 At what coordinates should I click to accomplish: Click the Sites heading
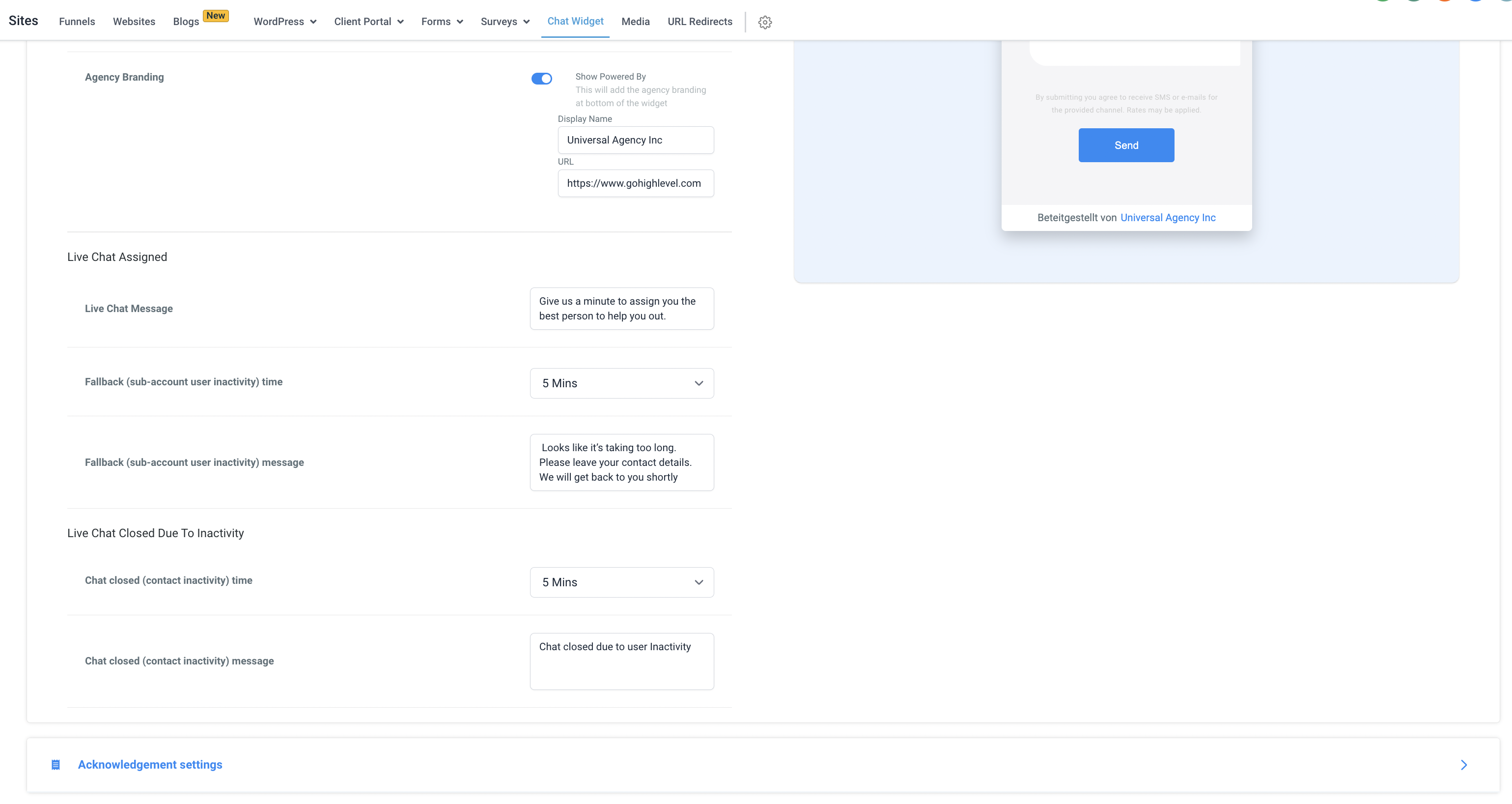(x=24, y=21)
